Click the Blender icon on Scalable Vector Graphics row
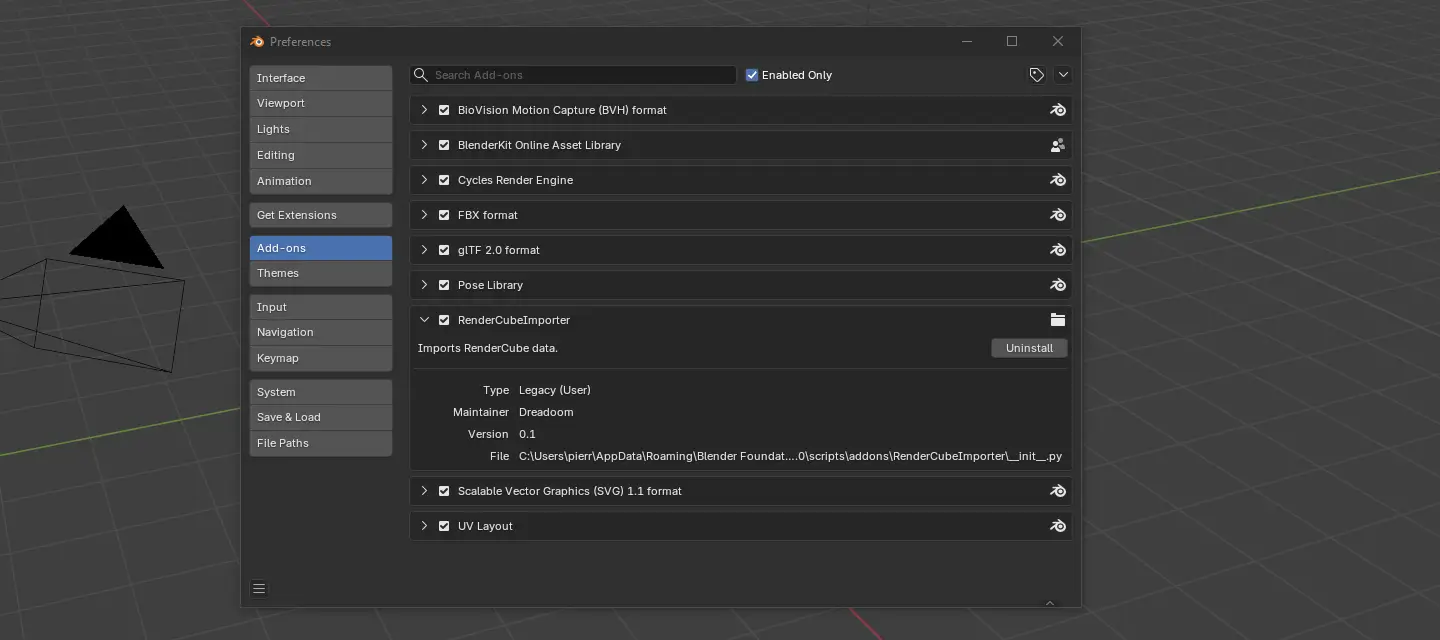The image size is (1440, 640). (x=1058, y=491)
